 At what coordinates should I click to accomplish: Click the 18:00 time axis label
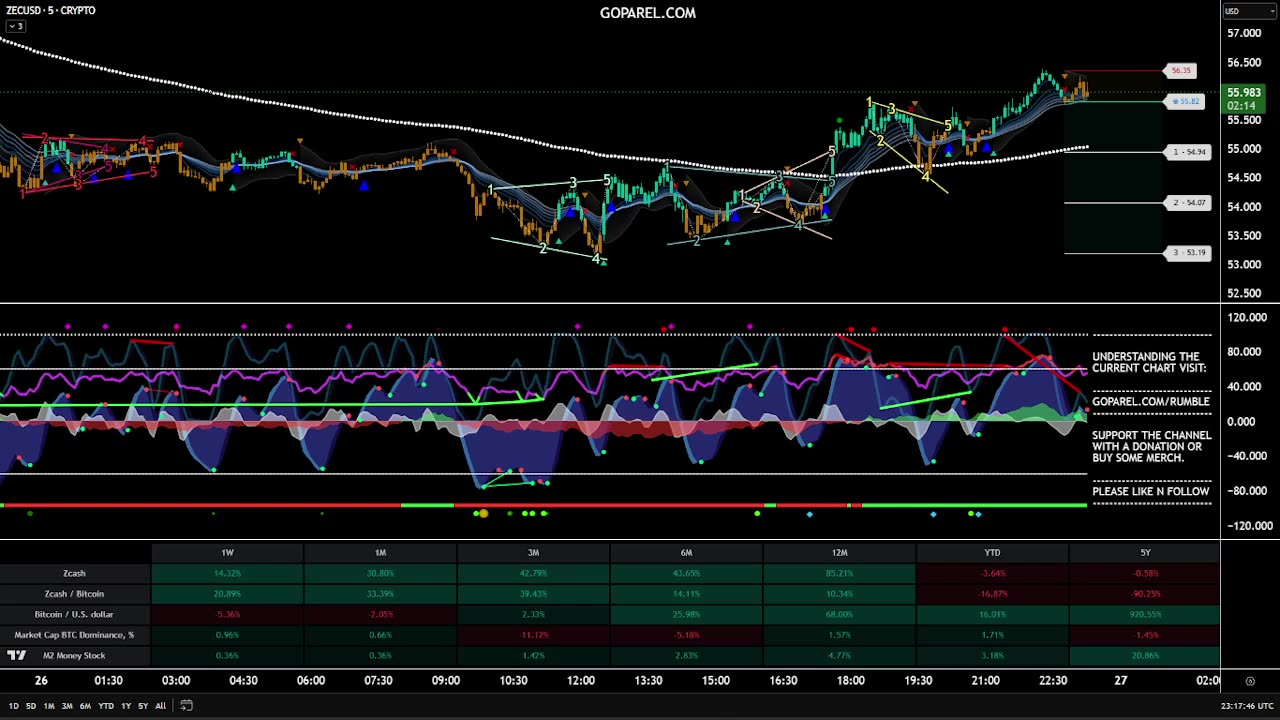point(850,681)
